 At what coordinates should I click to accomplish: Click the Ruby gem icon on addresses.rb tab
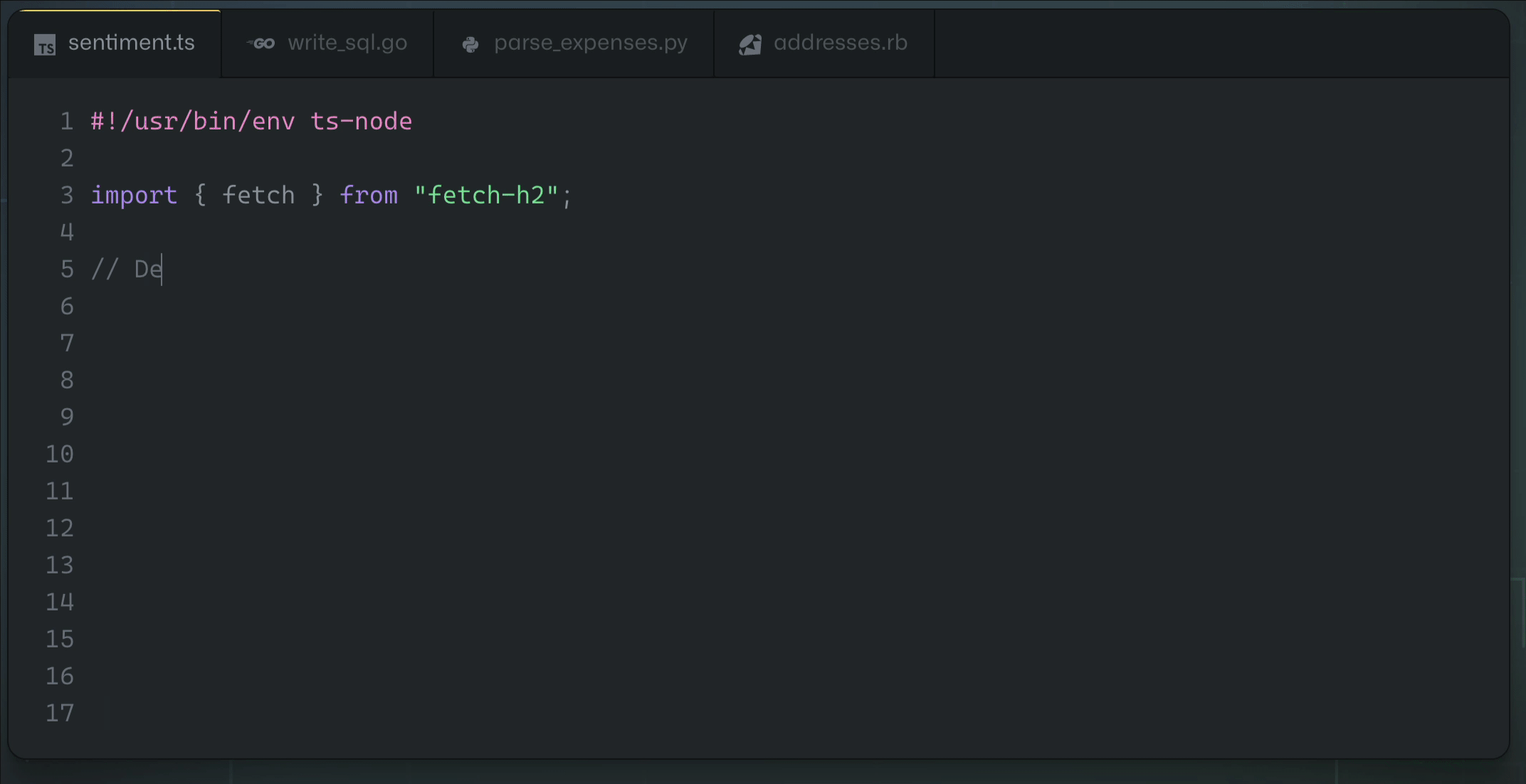pyautogui.click(x=750, y=45)
